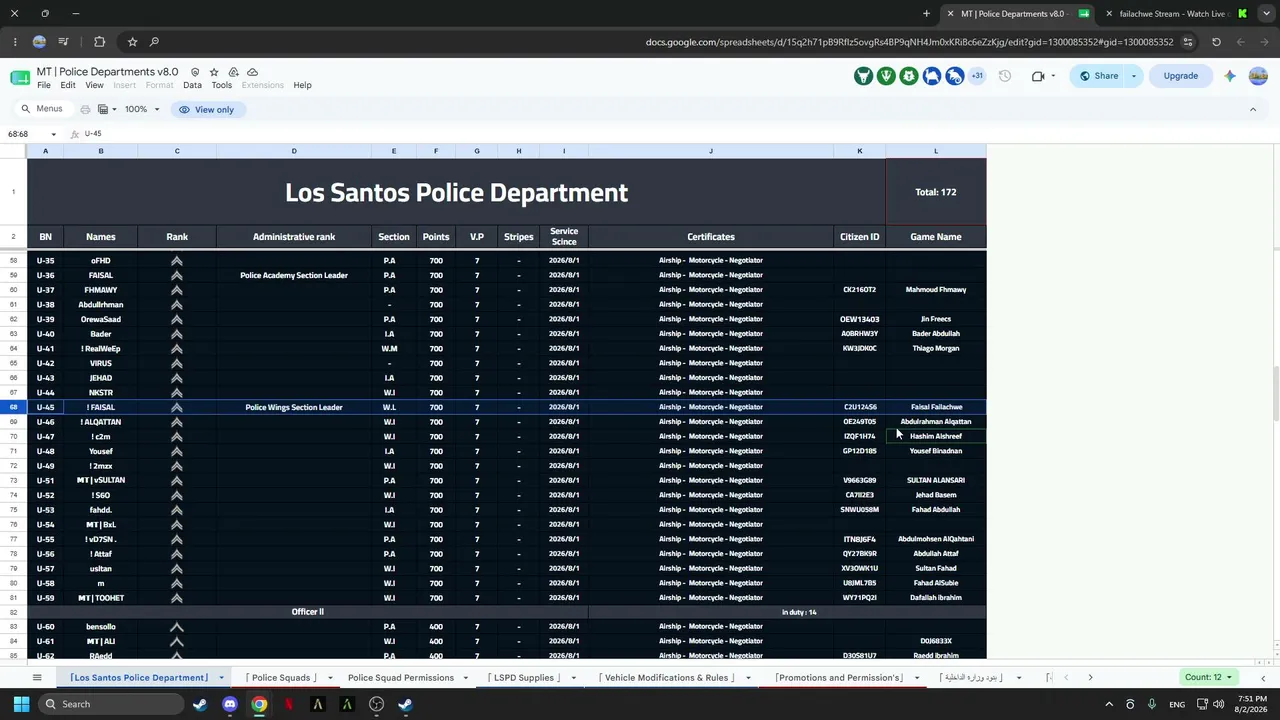Click the Faisal Failachwe game name cell
The height and width of the screenshot is (720, 1280).
[x=936, y=407]
